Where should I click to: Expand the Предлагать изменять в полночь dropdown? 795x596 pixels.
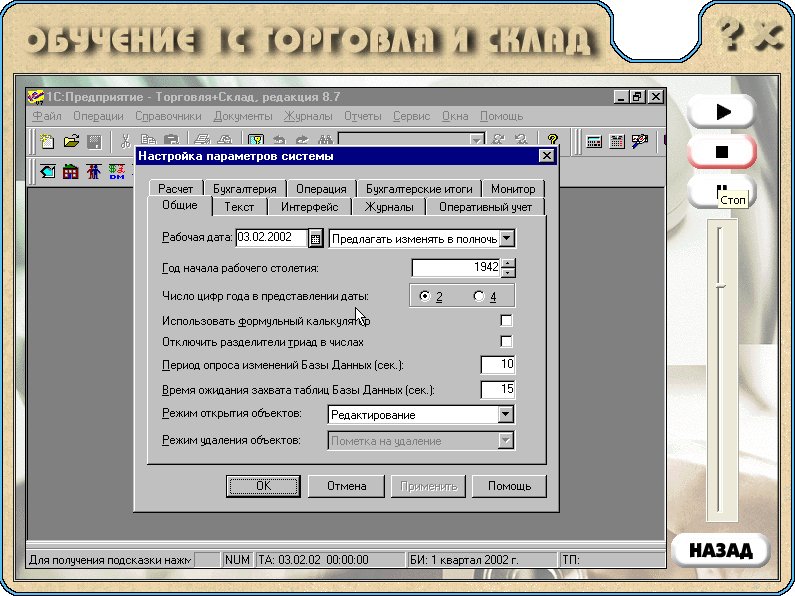(507, 238)
